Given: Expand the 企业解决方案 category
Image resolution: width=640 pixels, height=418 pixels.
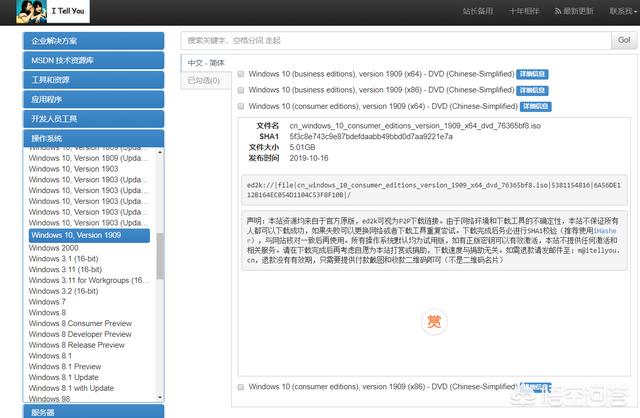Looking at the screenshot, I should click(x=93, y=41).
